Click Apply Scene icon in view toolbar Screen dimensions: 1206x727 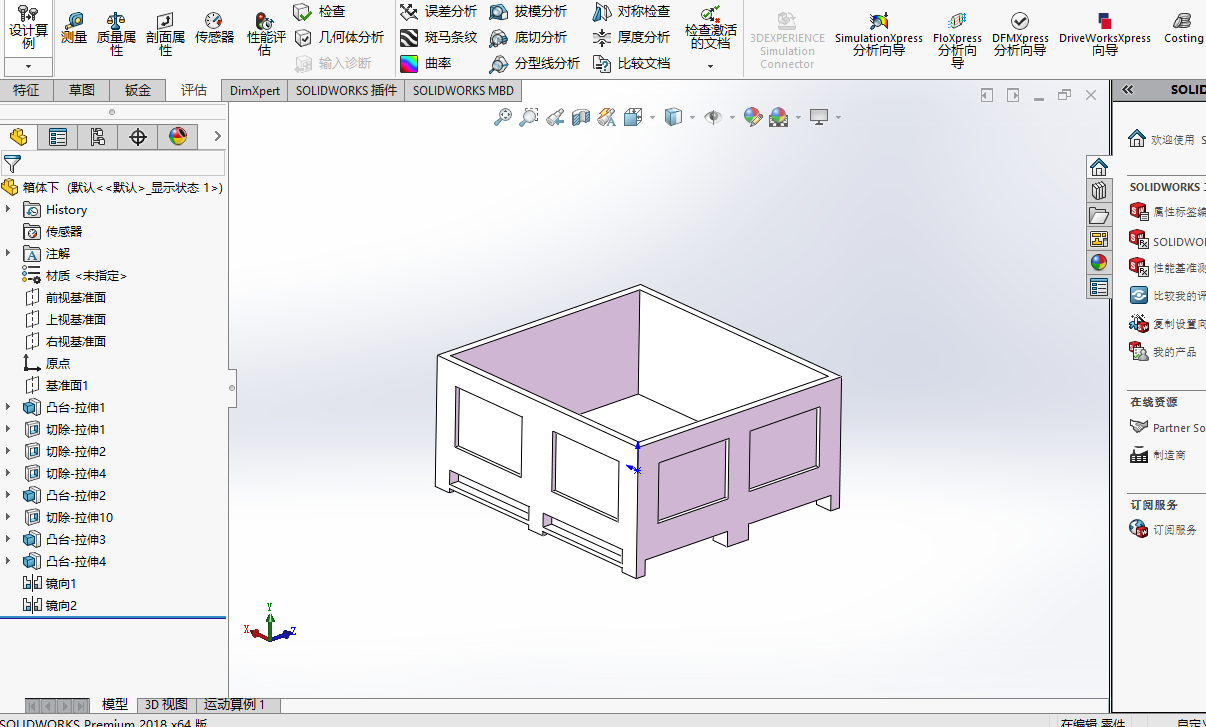pyautogui.click(x=778, y=117)
